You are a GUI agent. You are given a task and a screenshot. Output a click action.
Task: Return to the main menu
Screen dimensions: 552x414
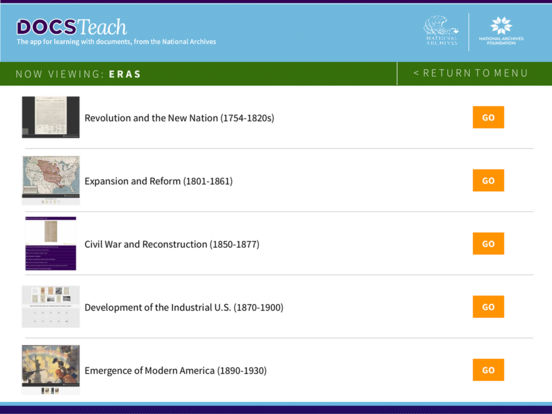pyautogui.click(x=471, y=73)
